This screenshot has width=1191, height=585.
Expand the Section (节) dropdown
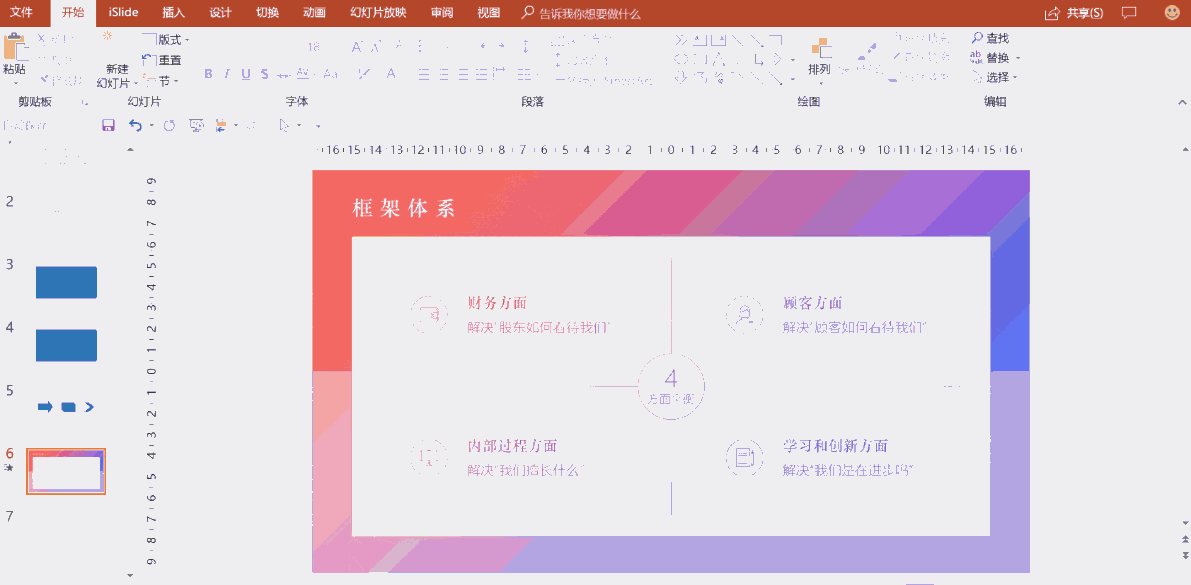163,81
